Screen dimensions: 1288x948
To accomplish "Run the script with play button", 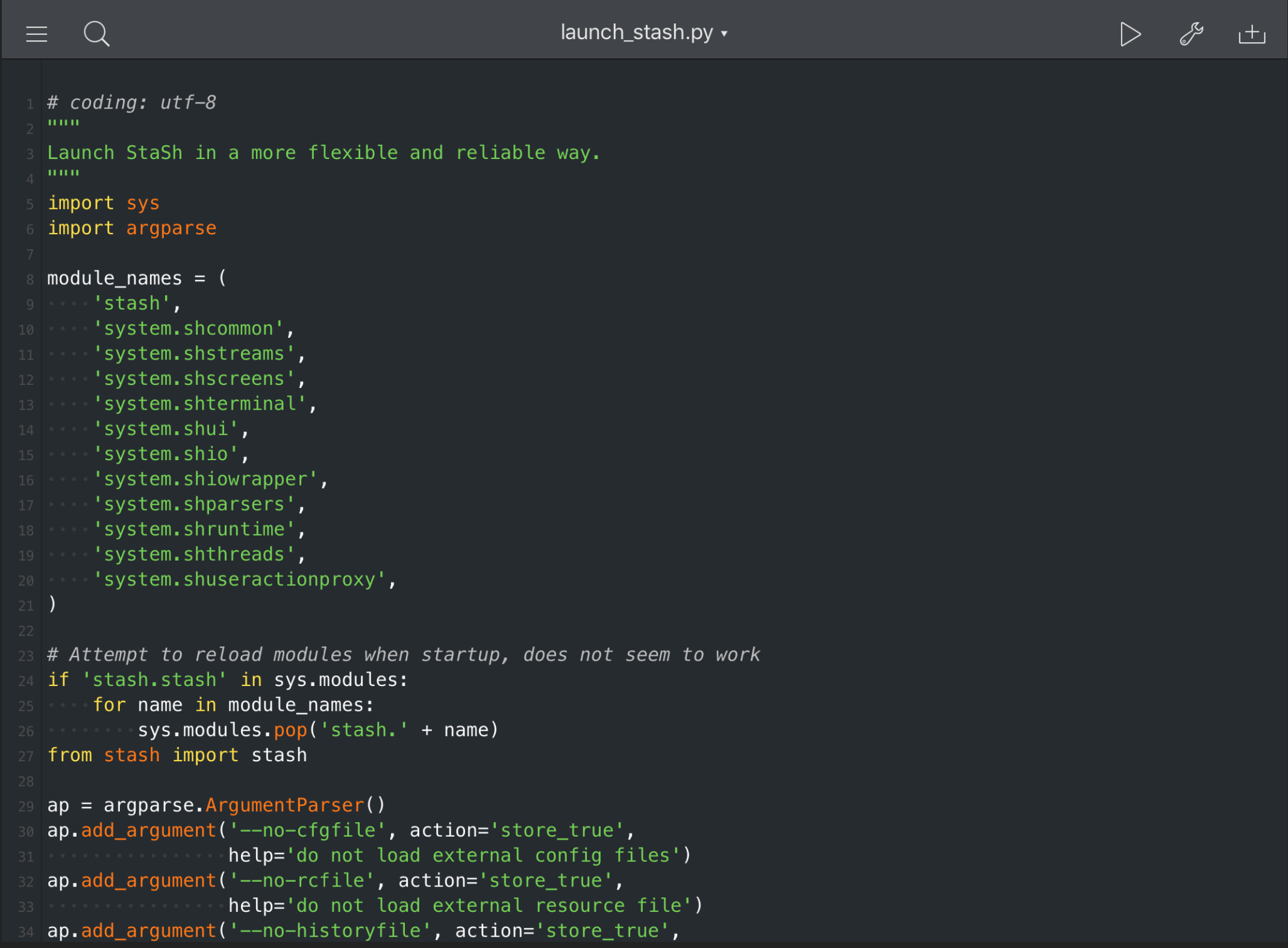I will [1130, 34].
